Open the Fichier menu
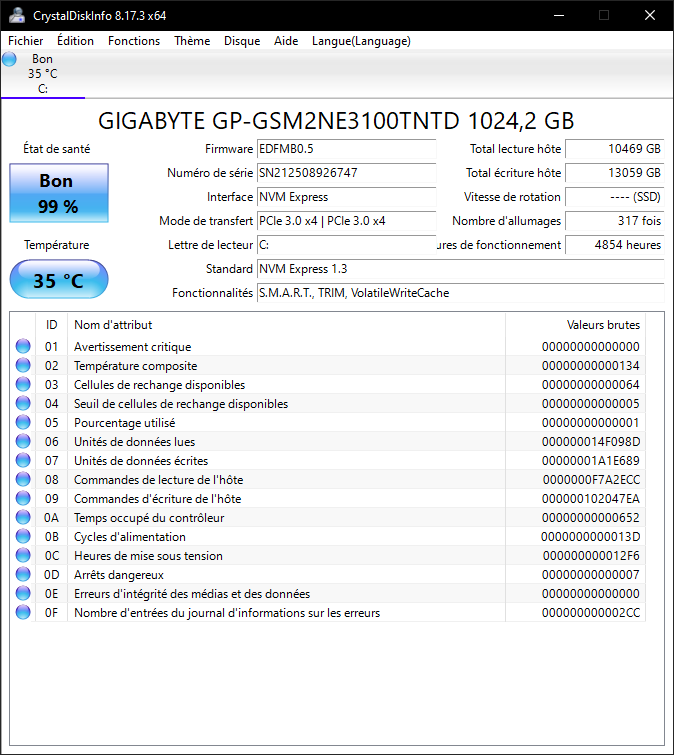Image resolution: width=674 pixels, height=755 pixels. coord(26,41)
